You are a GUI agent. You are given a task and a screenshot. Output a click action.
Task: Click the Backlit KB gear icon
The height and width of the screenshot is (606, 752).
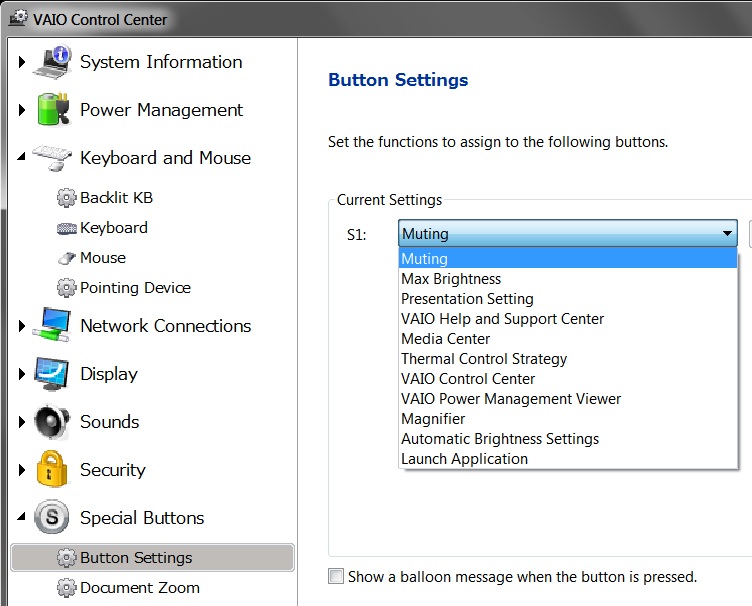pos(66,198)
